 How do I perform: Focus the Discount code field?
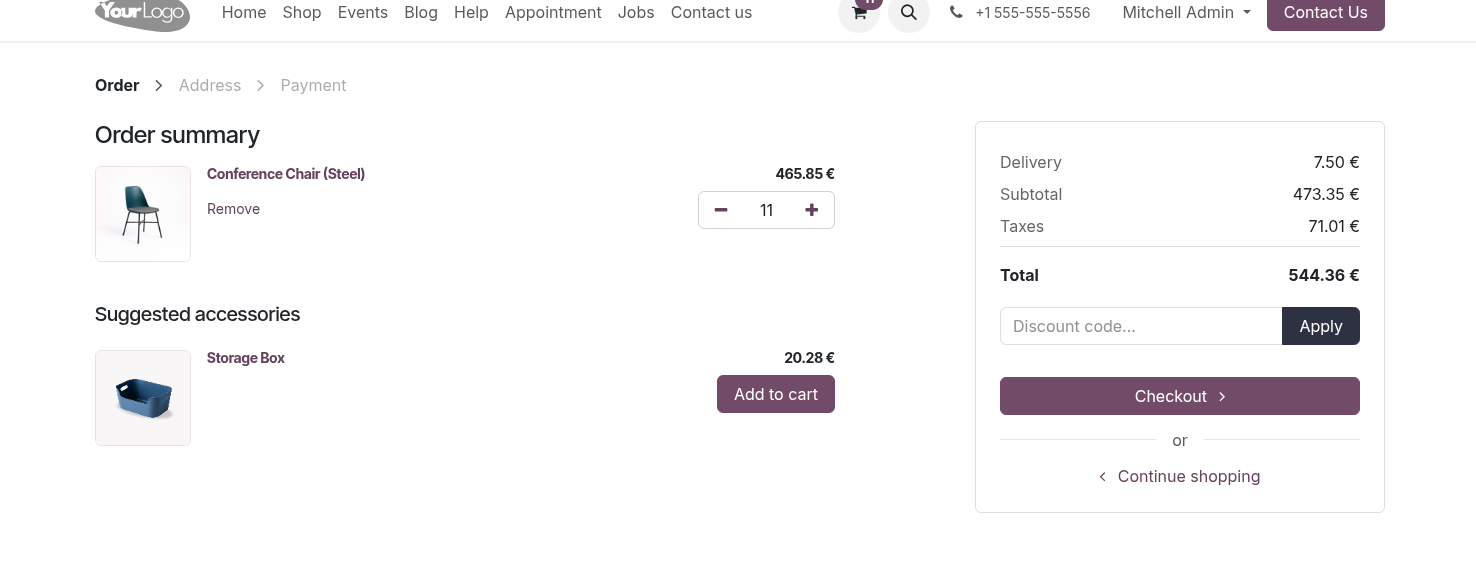[x=1141, y=326]
